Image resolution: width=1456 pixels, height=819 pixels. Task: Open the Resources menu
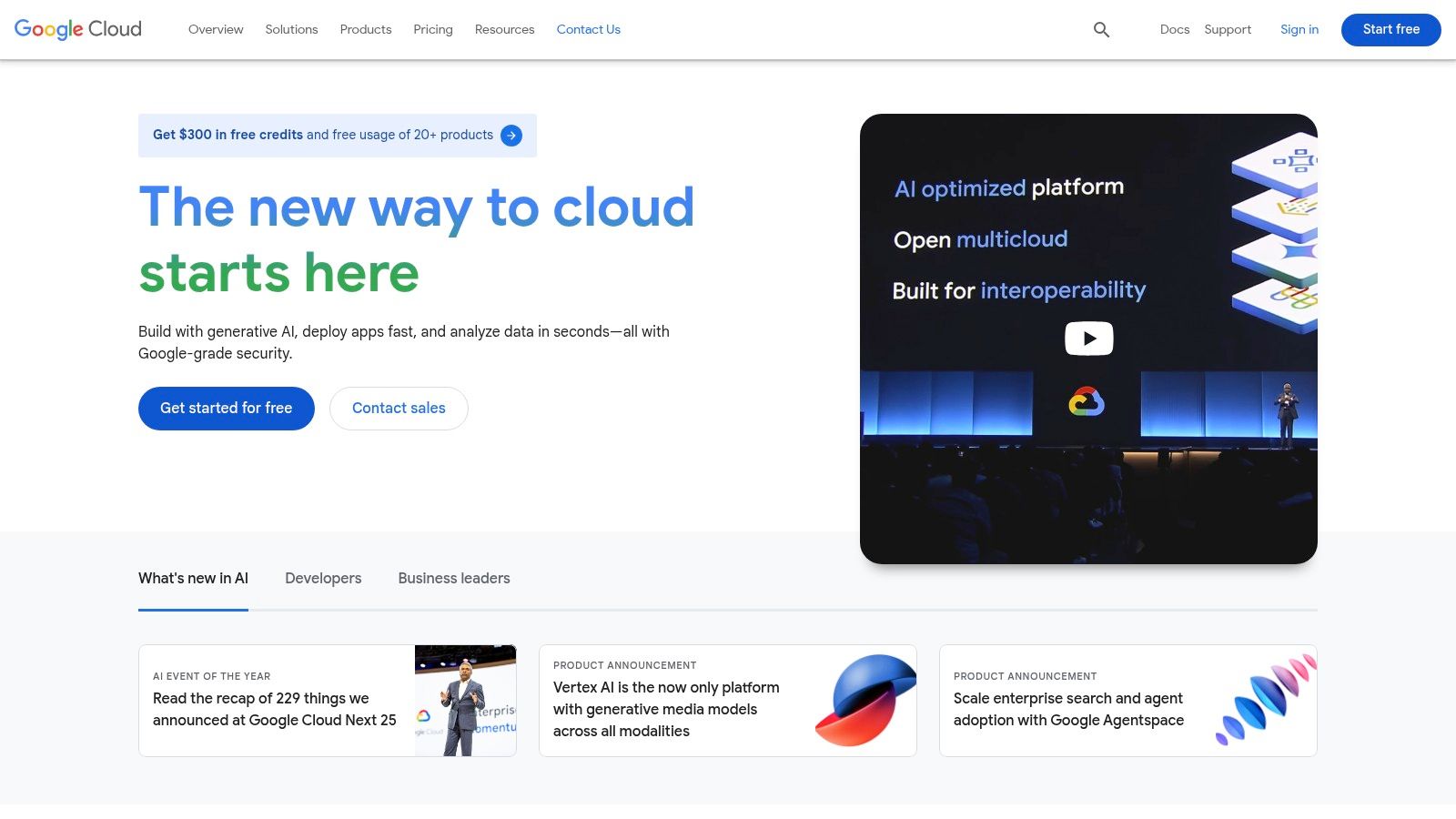coord(504,29)
